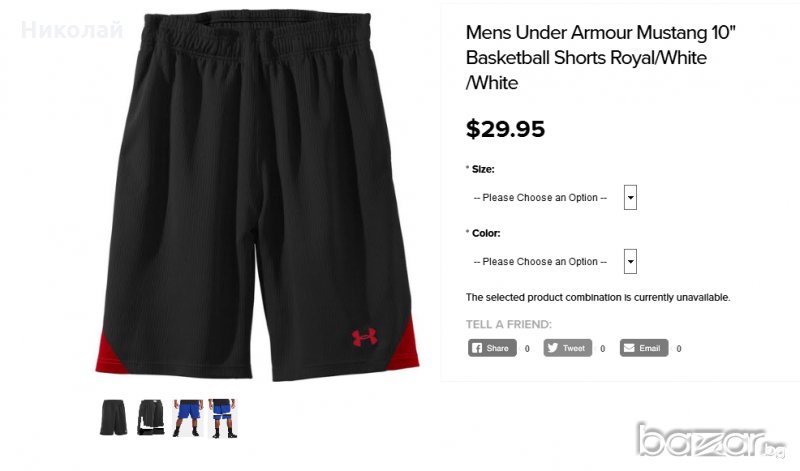Email this product to a friend
Viewport: 800px width, 471px height.
644,348
